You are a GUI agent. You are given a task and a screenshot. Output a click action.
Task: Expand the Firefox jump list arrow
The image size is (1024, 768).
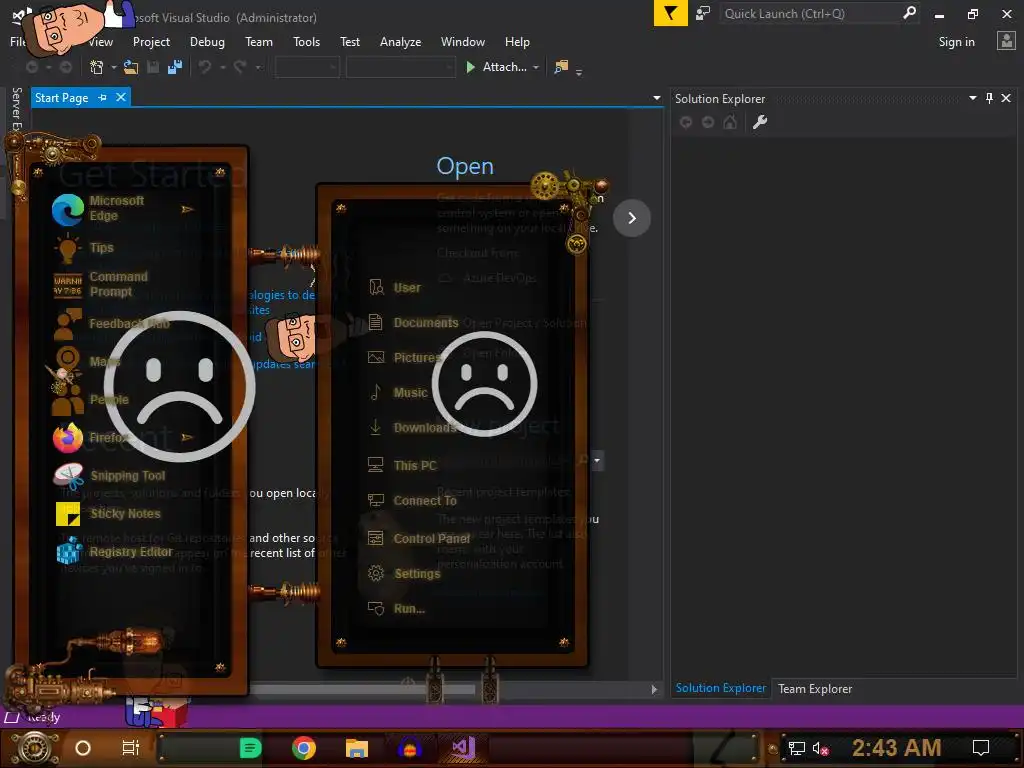(187, 437)
